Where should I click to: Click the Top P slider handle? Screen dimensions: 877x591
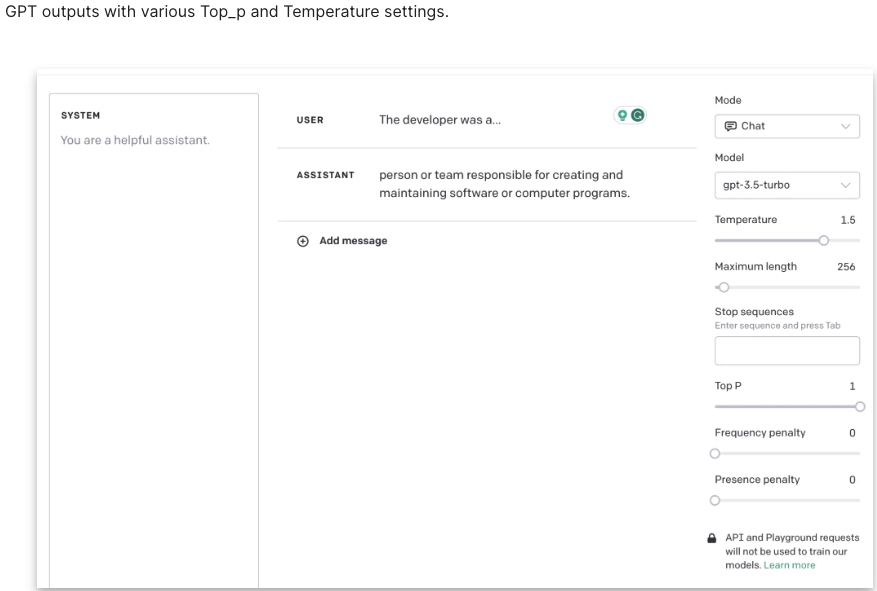[x=859, y=406]
